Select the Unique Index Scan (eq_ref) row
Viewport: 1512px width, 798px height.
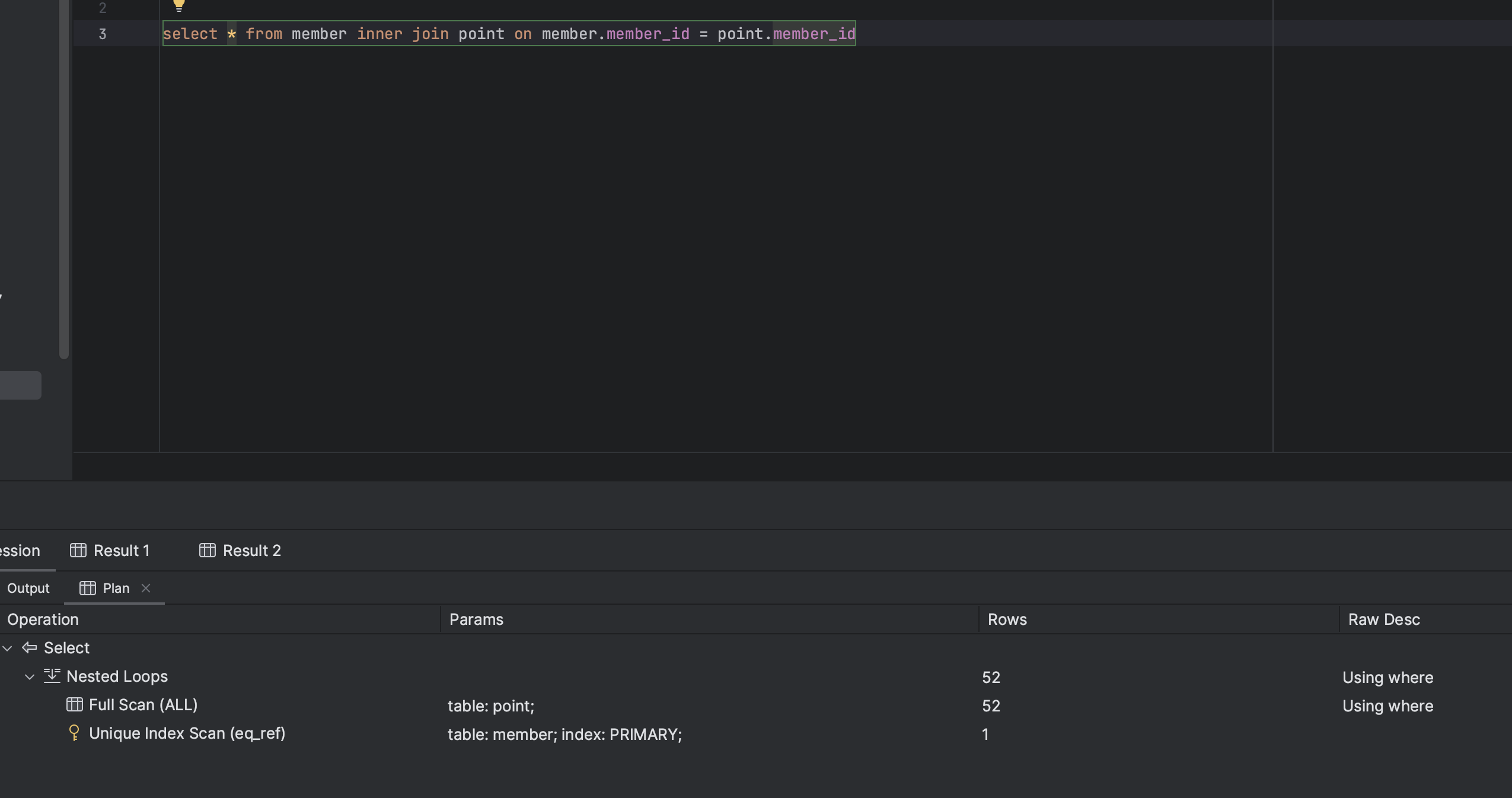(187, 733)
